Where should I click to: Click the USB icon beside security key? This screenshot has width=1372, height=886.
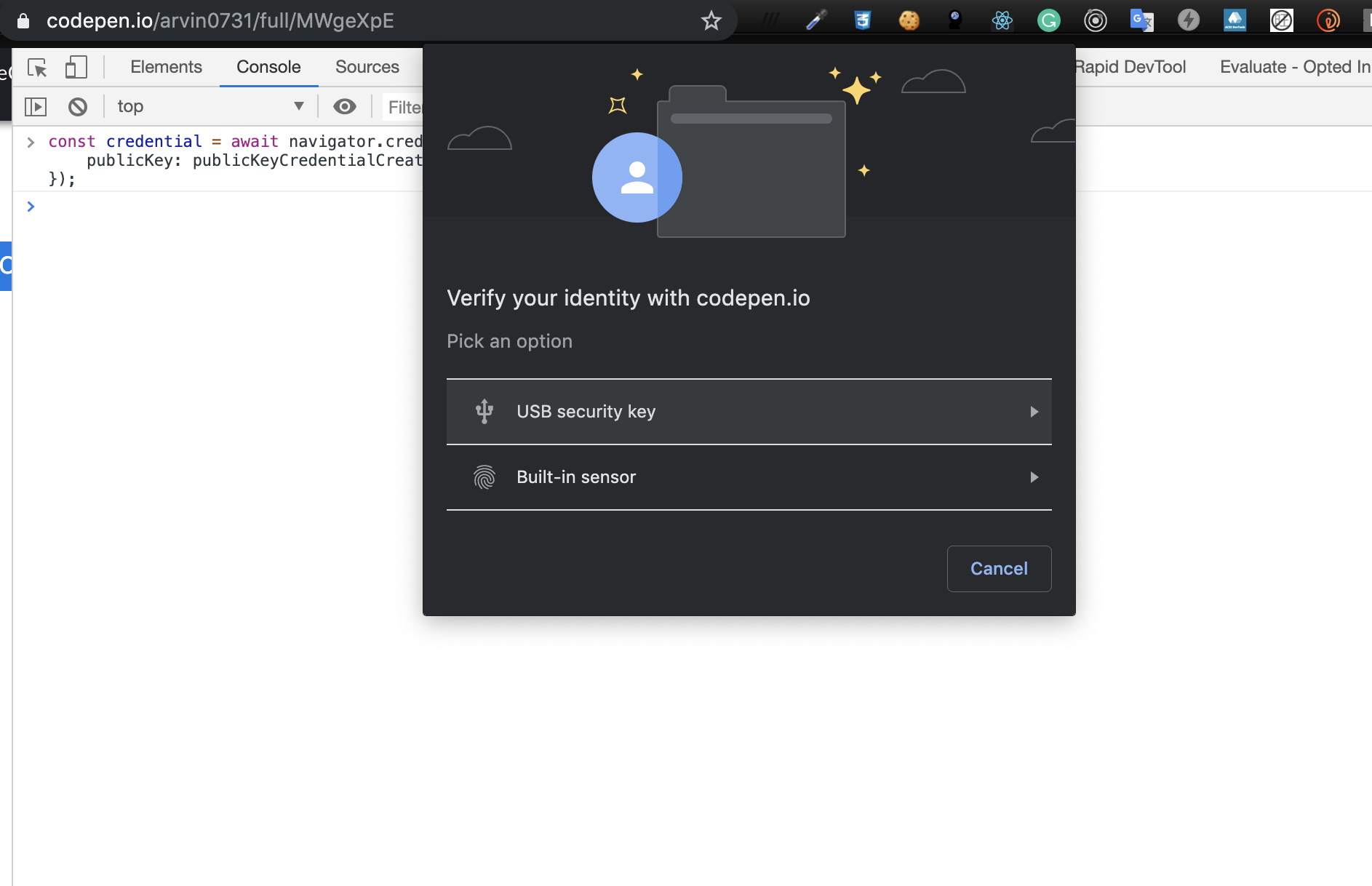pos(484,412)
